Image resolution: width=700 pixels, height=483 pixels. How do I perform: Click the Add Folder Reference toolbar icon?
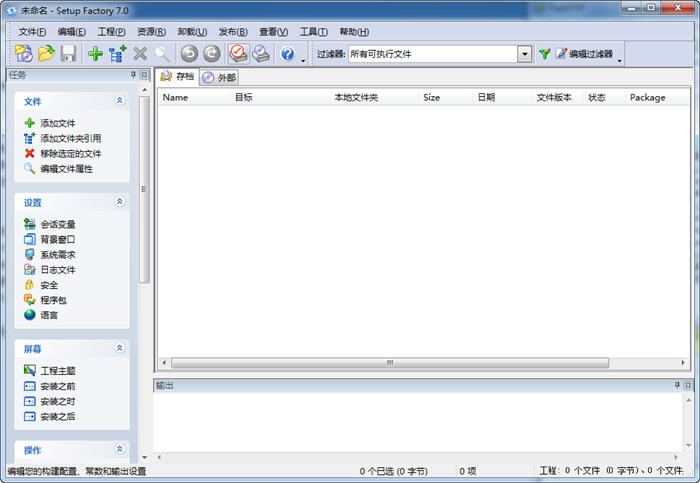[117, 54]
